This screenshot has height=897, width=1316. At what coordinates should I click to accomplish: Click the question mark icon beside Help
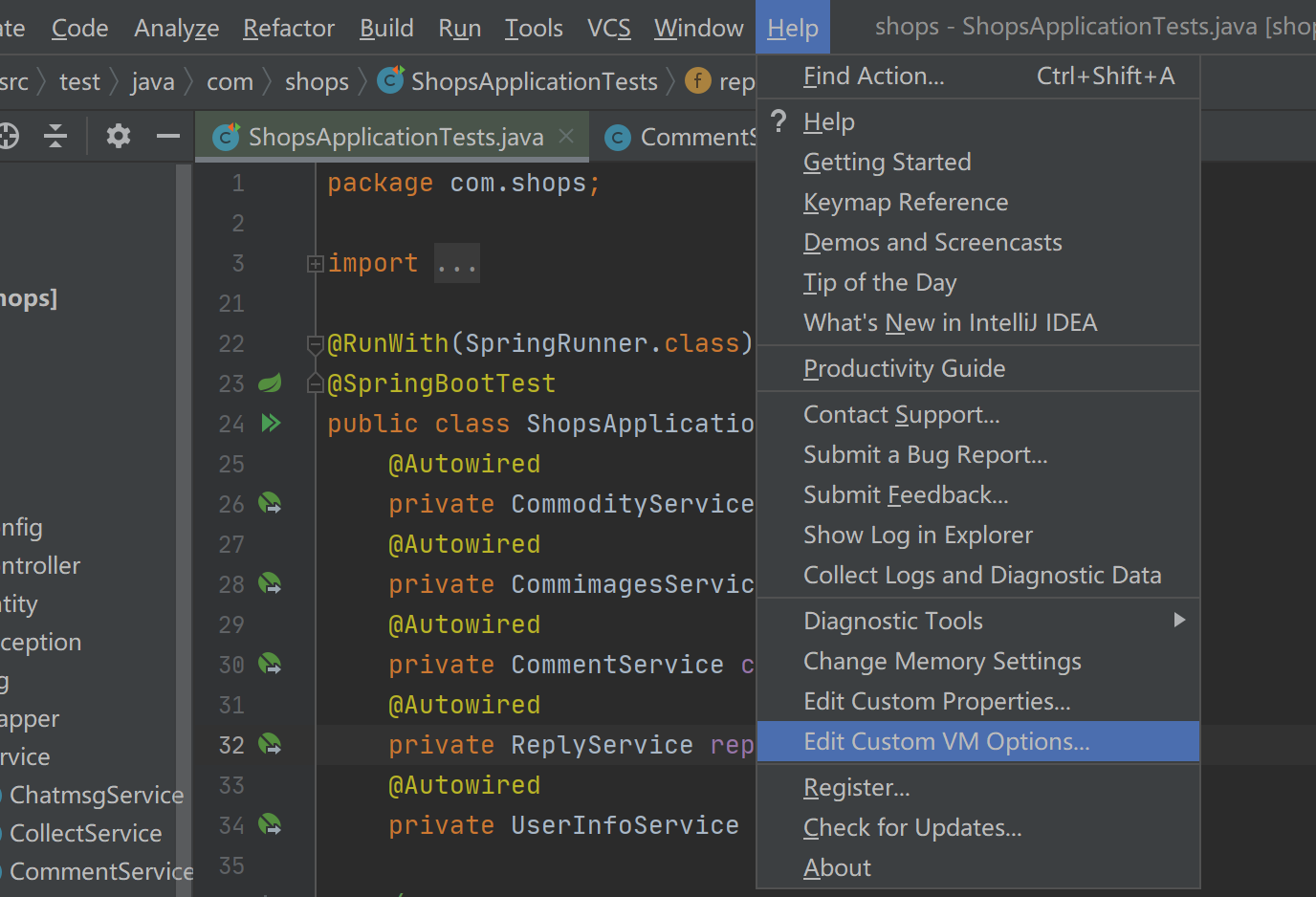tap(779, 121)
